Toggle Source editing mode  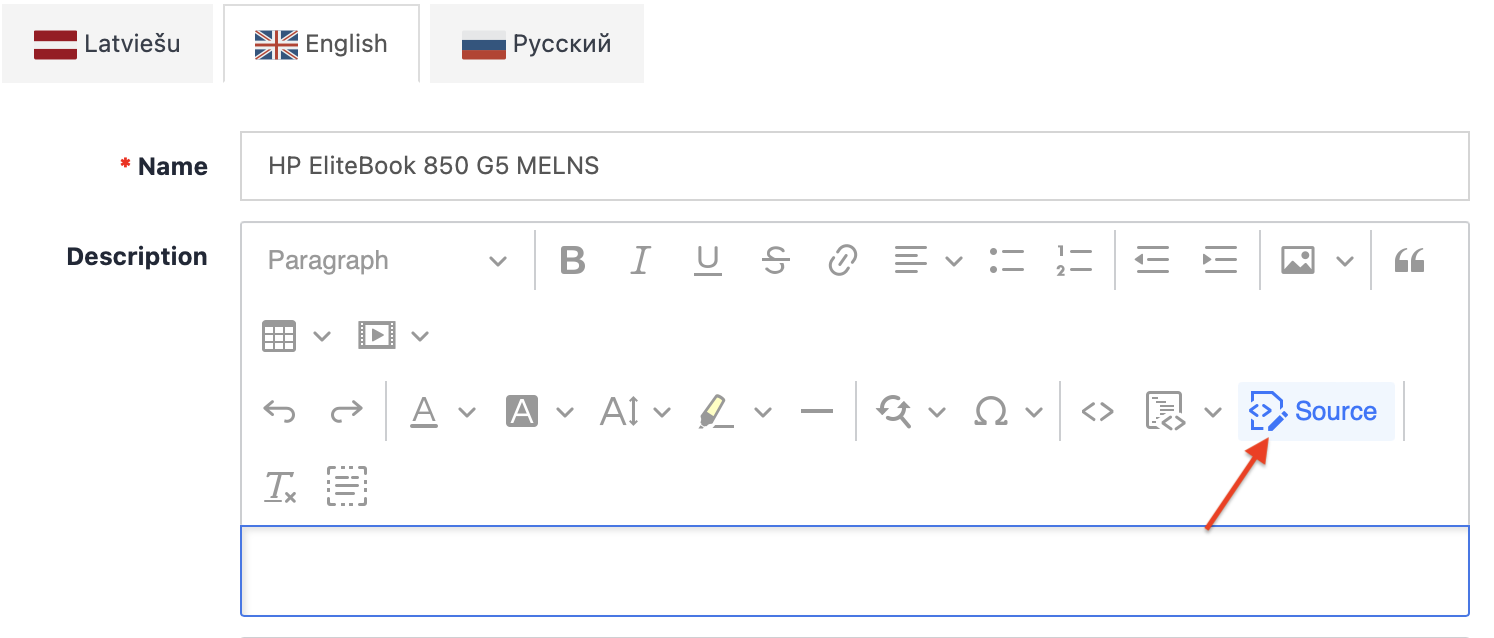(1315, 411)
